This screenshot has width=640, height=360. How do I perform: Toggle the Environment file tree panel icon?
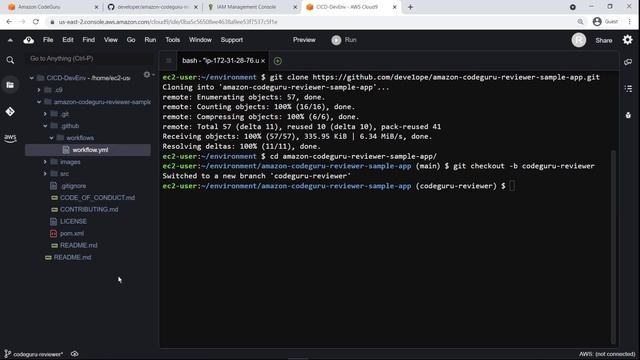pyautogui.click(x=10, y=85)
